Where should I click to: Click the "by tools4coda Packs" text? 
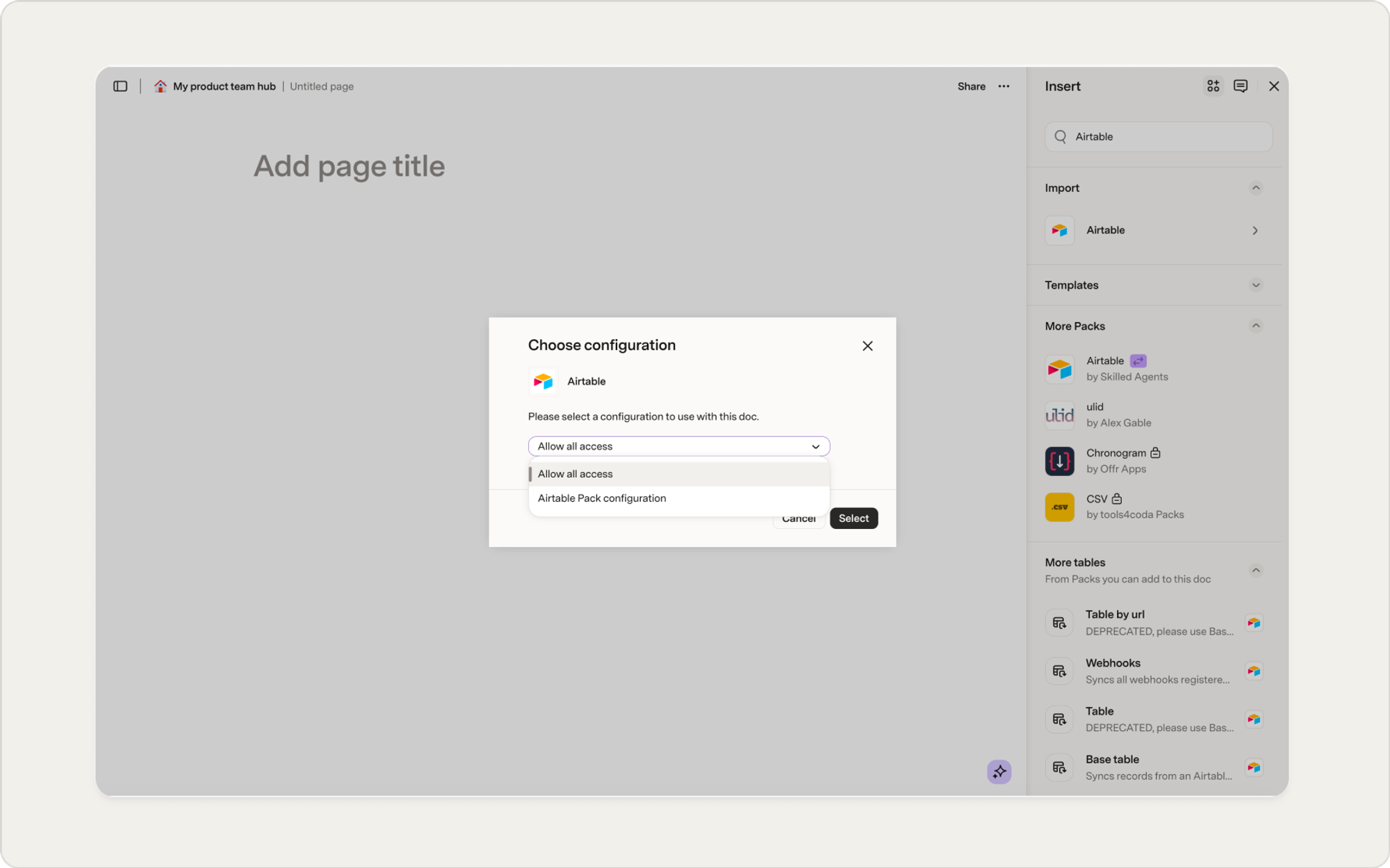click(x=1135, y=514)
